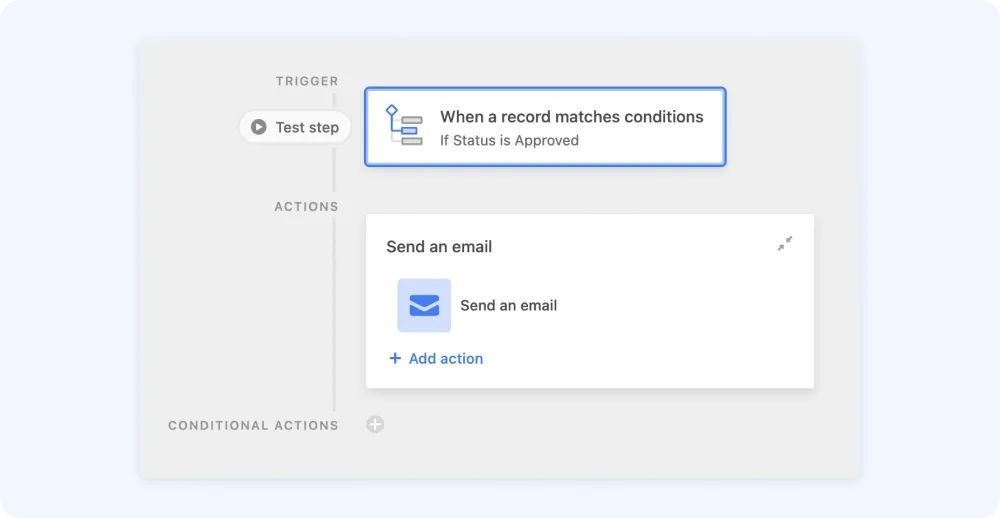
Task: Click the CONDITIONAL ACTIONS section label
Action: (253, 426)
